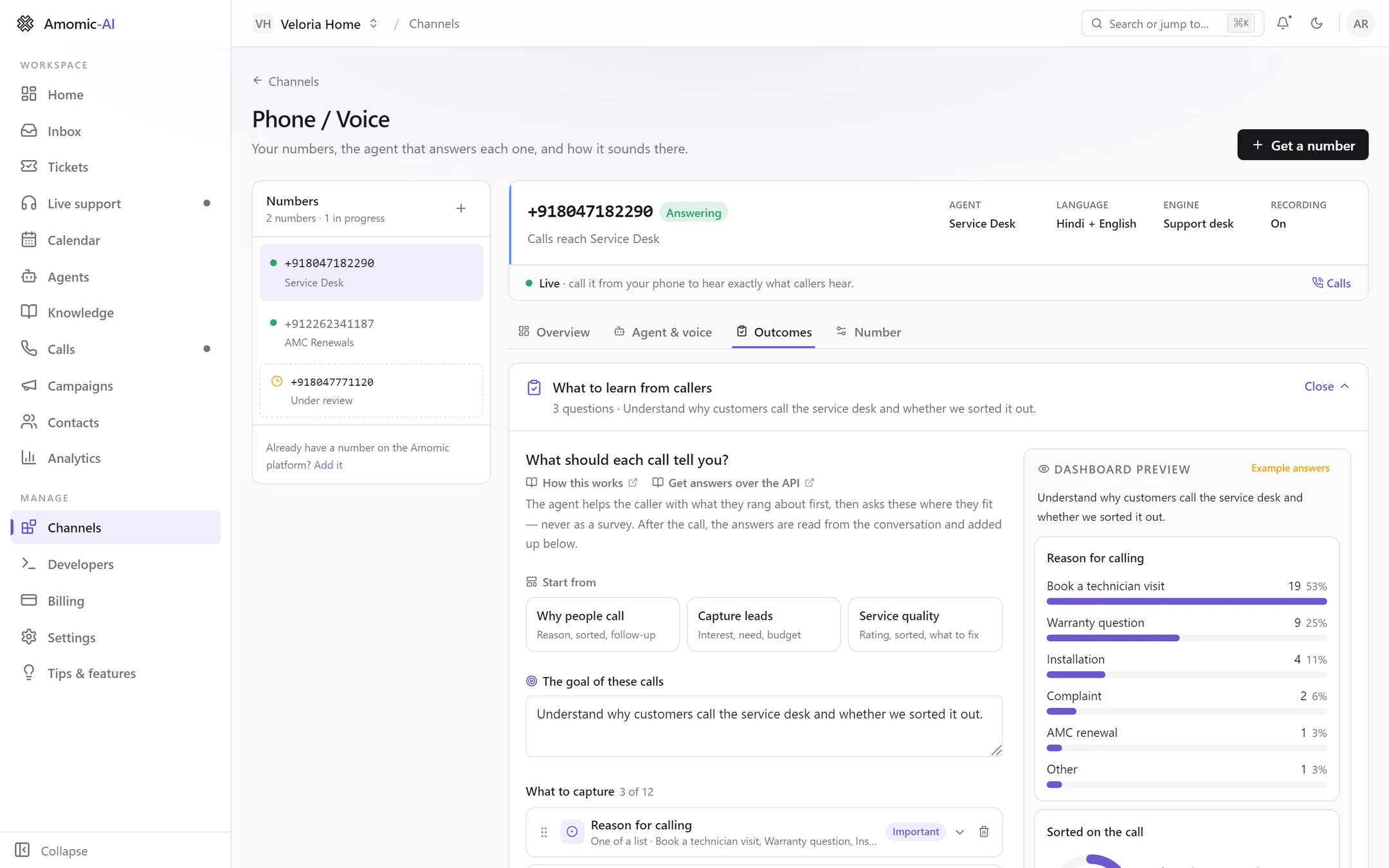Click the Reason for calling type icon
This screenshot has height=868, width=1389.
pos(572,832)
